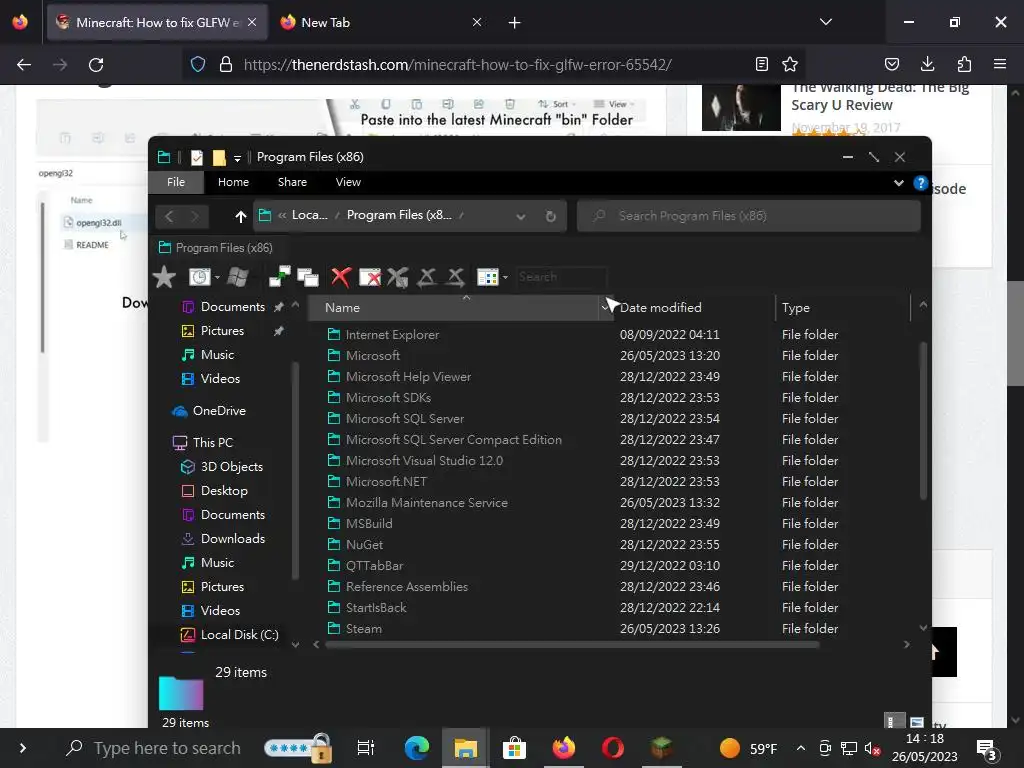The width and height of the screenshot is (1024, 768).
Task: Open the Minecraft taskbar icon
Action: pos(662,748)
